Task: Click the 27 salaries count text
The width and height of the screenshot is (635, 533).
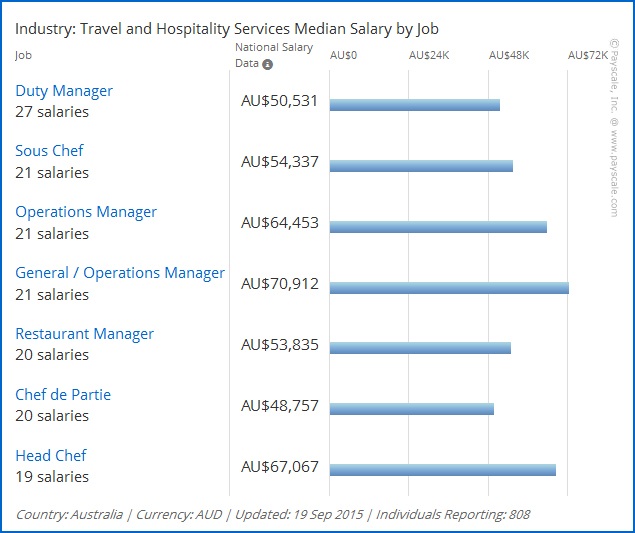Action: pyautogui.click(x=52, y=112)
